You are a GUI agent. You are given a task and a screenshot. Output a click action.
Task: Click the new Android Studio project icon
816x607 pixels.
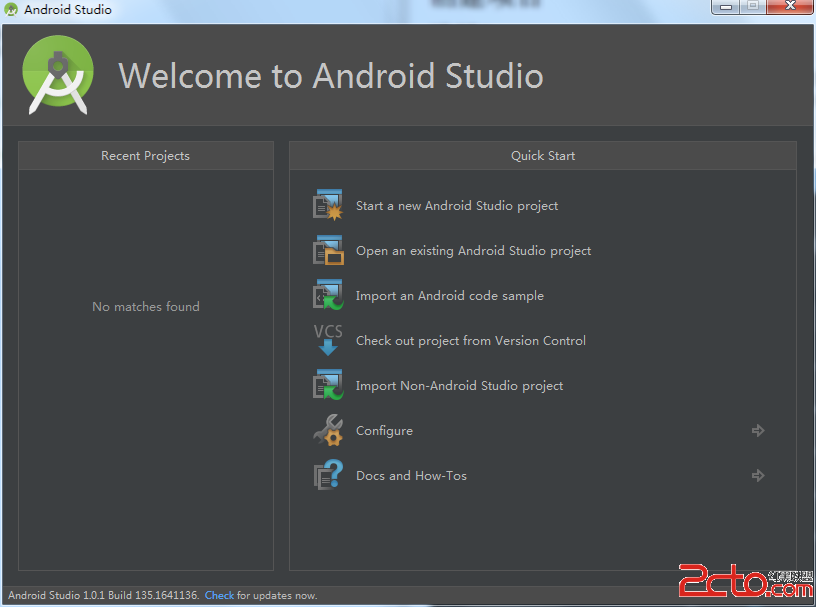(x=328, y=205)
